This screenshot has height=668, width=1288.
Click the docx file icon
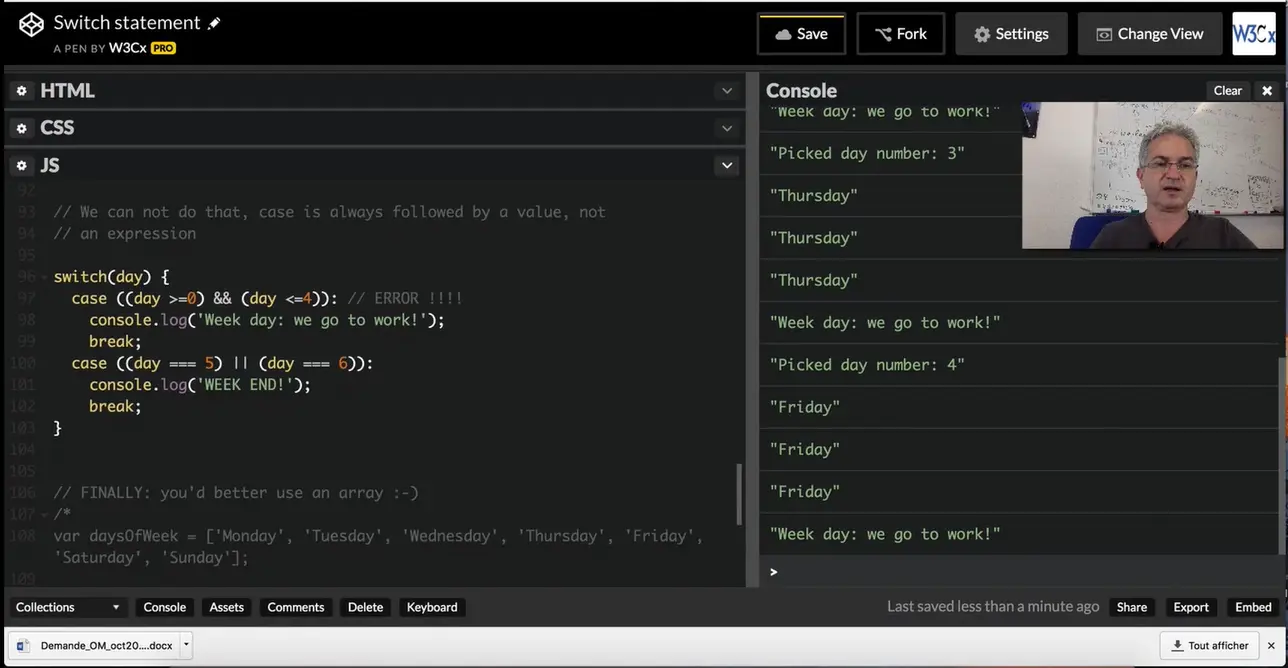(23, 646)
